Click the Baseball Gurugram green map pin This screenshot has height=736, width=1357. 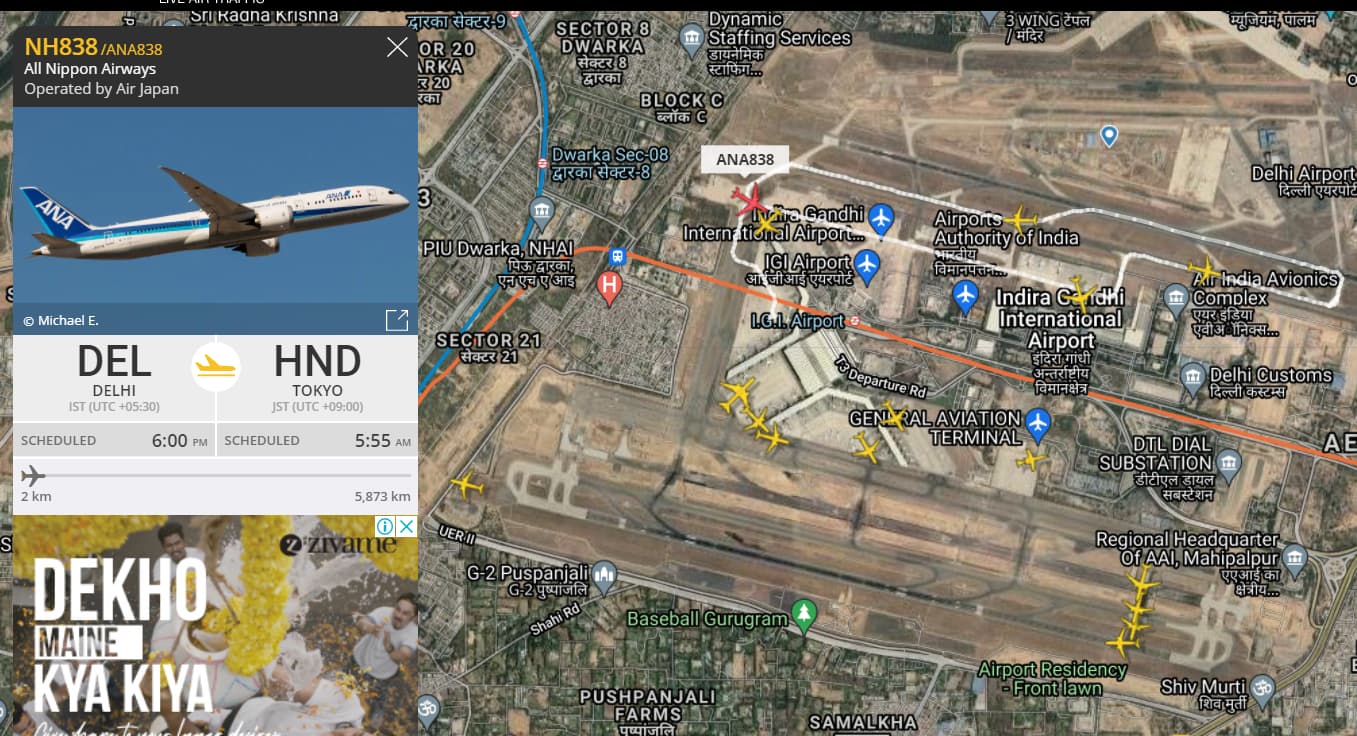click(x=804, y=617)
